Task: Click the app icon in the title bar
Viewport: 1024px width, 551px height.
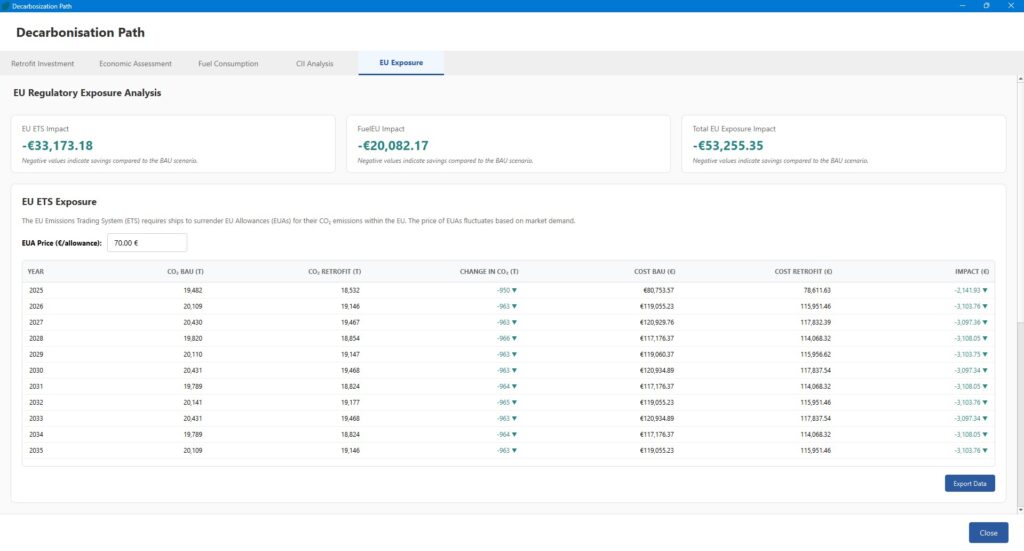Action: (x=7, y=5)
